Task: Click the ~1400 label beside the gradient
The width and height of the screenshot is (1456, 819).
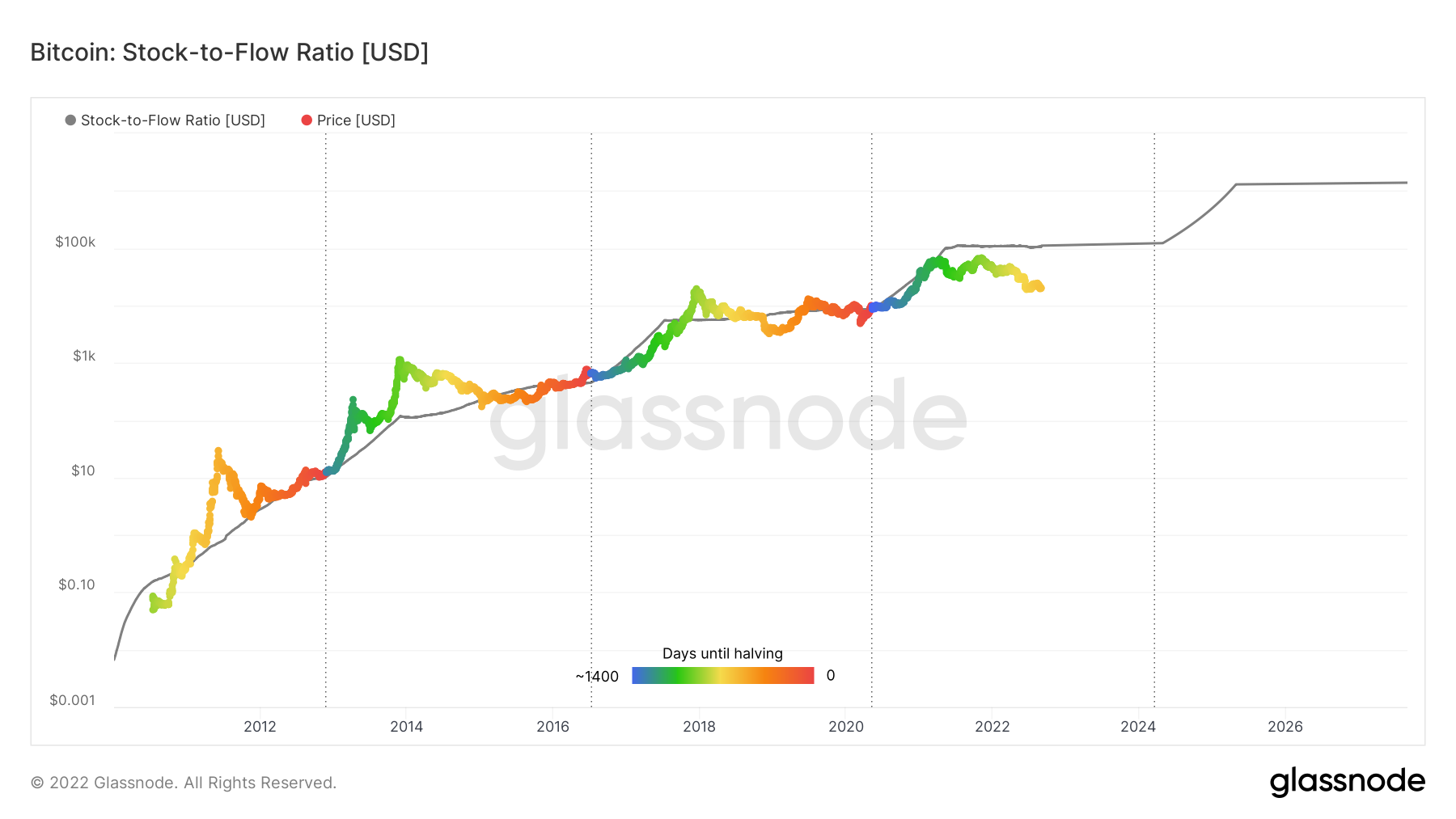Action: [x=597, y=676]
